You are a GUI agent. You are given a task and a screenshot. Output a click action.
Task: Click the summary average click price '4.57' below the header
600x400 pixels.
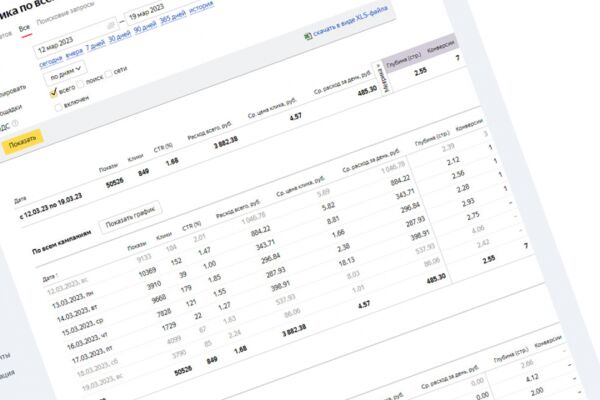coord(295,116)
